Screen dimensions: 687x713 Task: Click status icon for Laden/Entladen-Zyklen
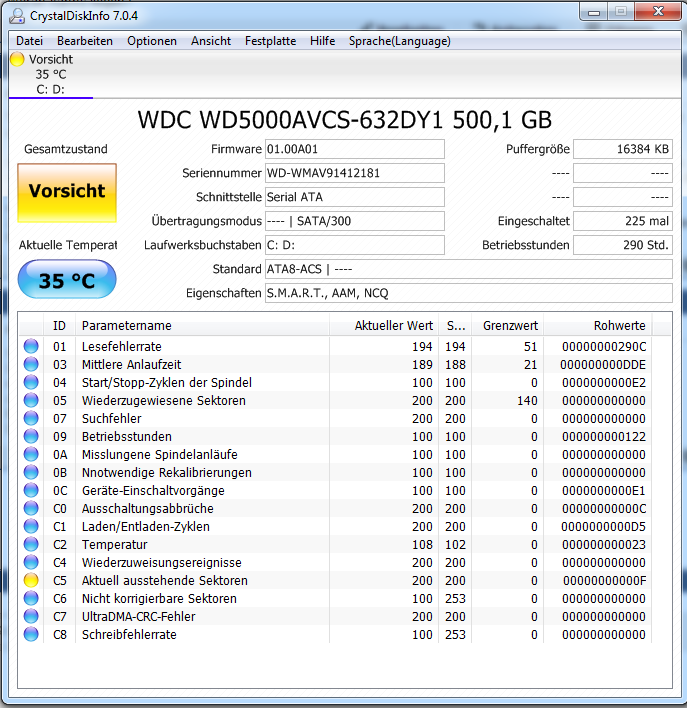click(31, 526)
